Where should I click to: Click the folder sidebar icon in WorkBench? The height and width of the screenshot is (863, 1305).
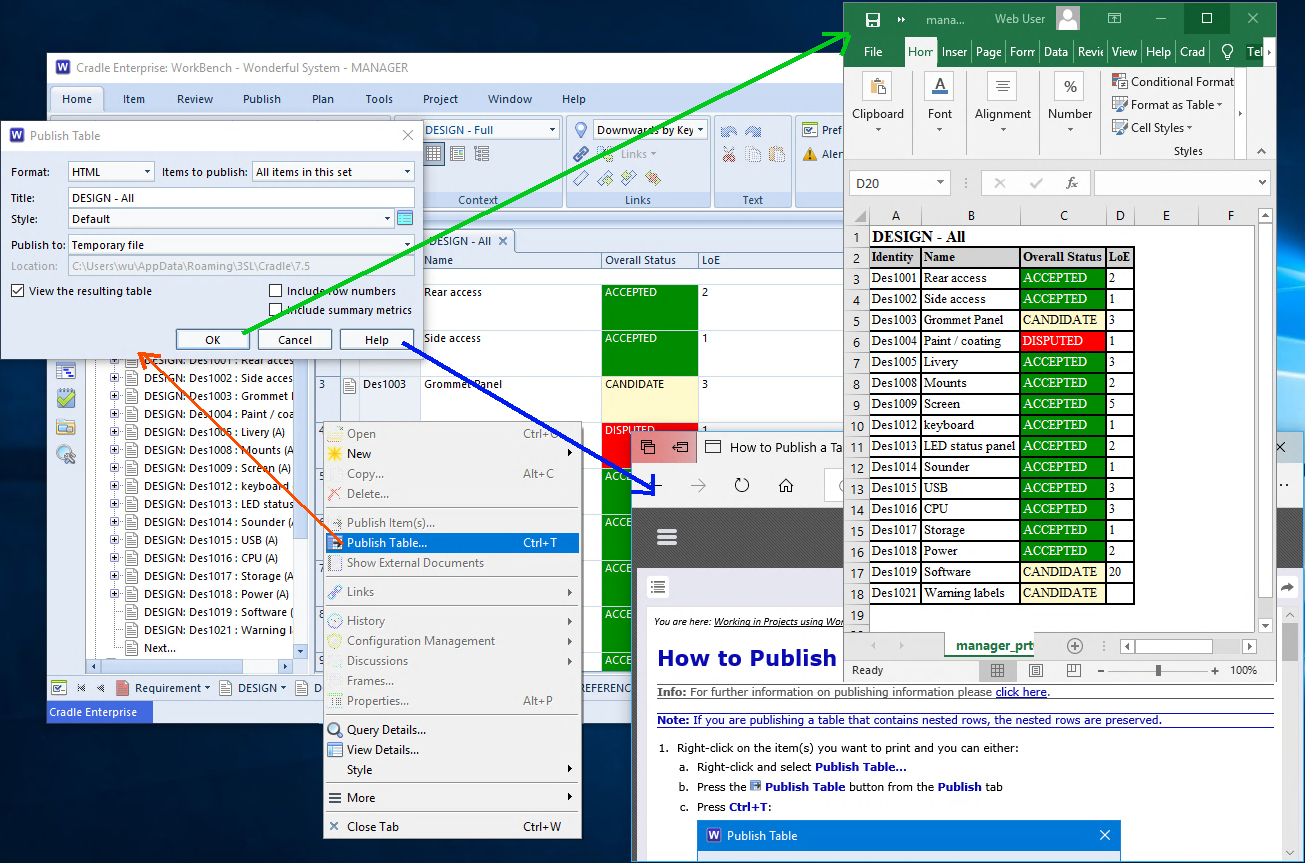(x=66, y=427)
